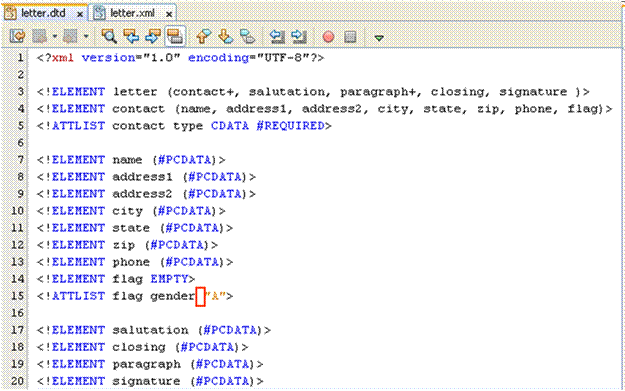
Task: Click the "A" default value on line 15
Action: 216,296
